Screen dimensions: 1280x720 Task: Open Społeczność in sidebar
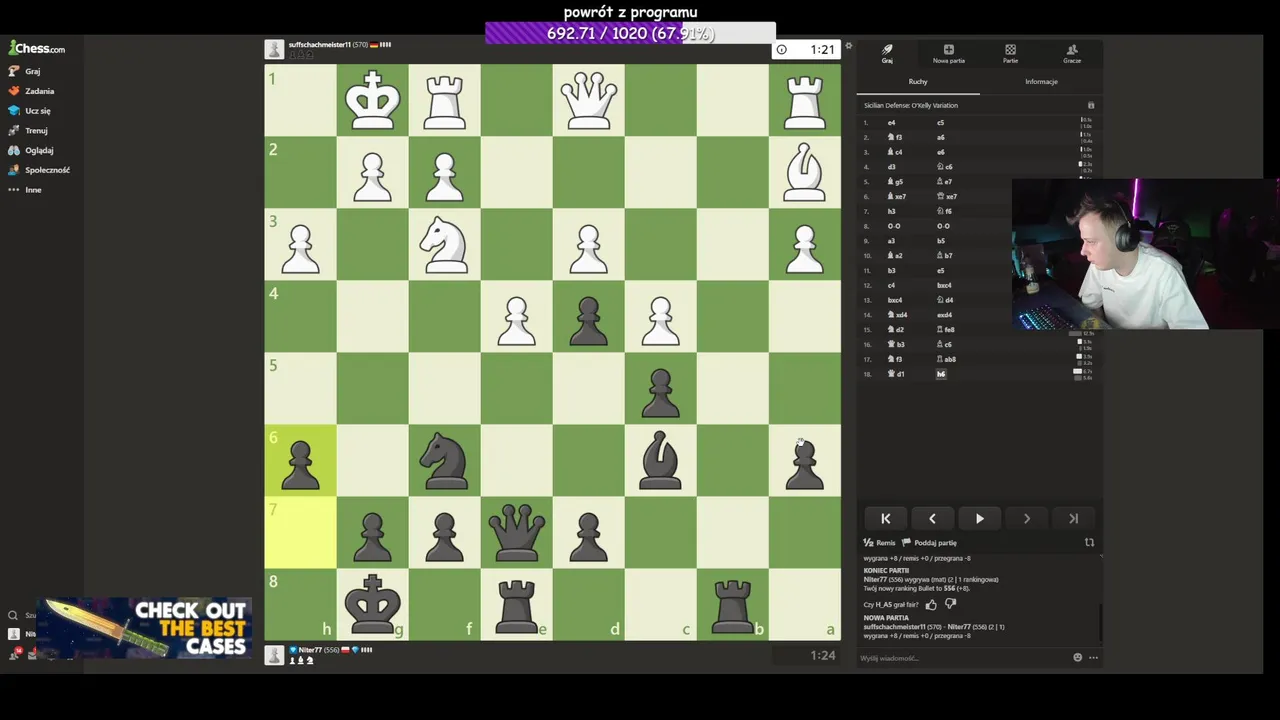(x=39, y=170)
